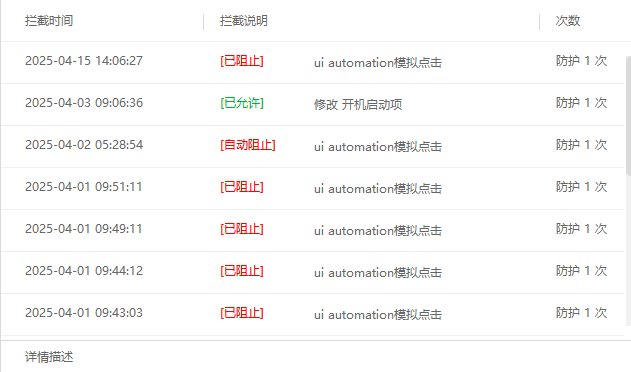Click the 修改 开机启动项 description text
The image size is (631, 372).
click(x=358, y=105)
